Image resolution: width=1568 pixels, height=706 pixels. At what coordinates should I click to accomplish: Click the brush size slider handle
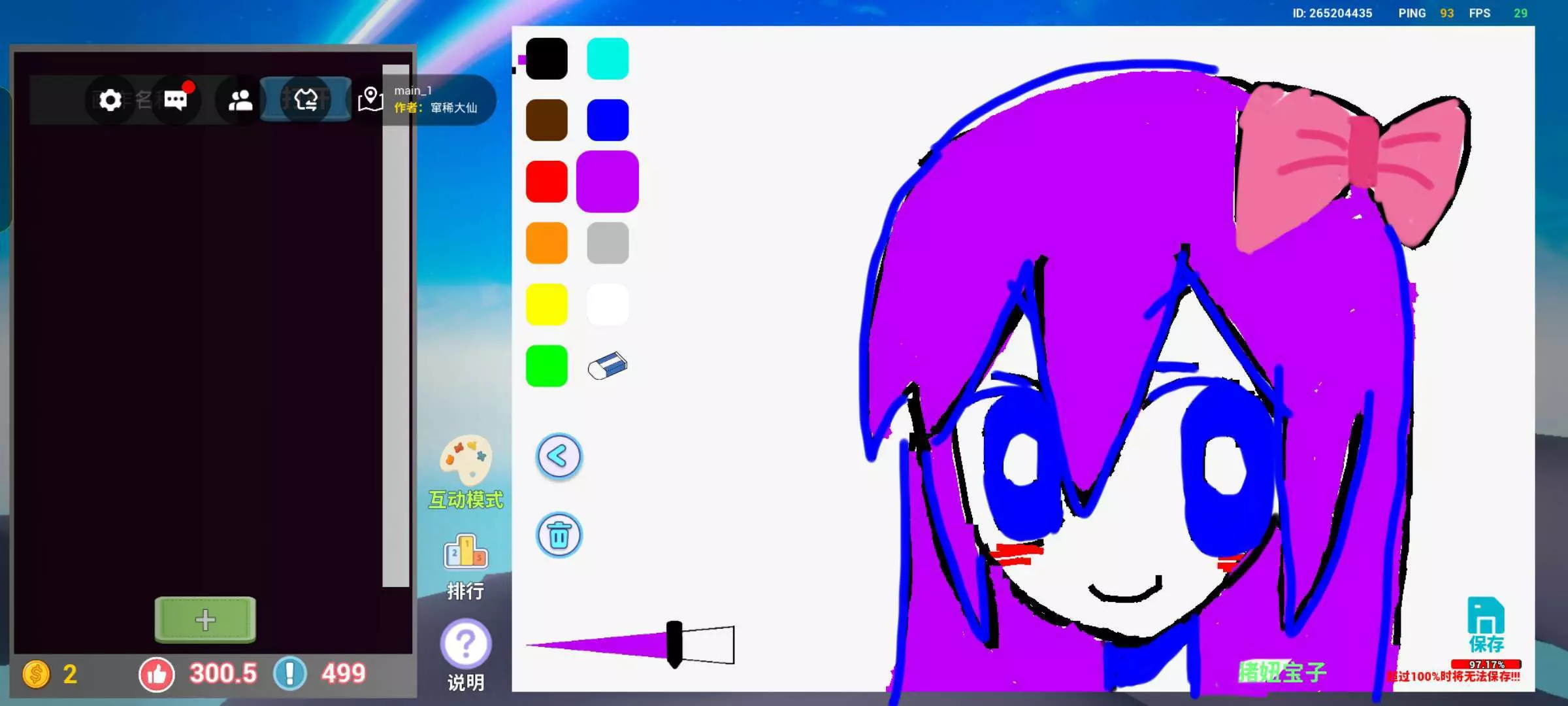click(674, 645)
